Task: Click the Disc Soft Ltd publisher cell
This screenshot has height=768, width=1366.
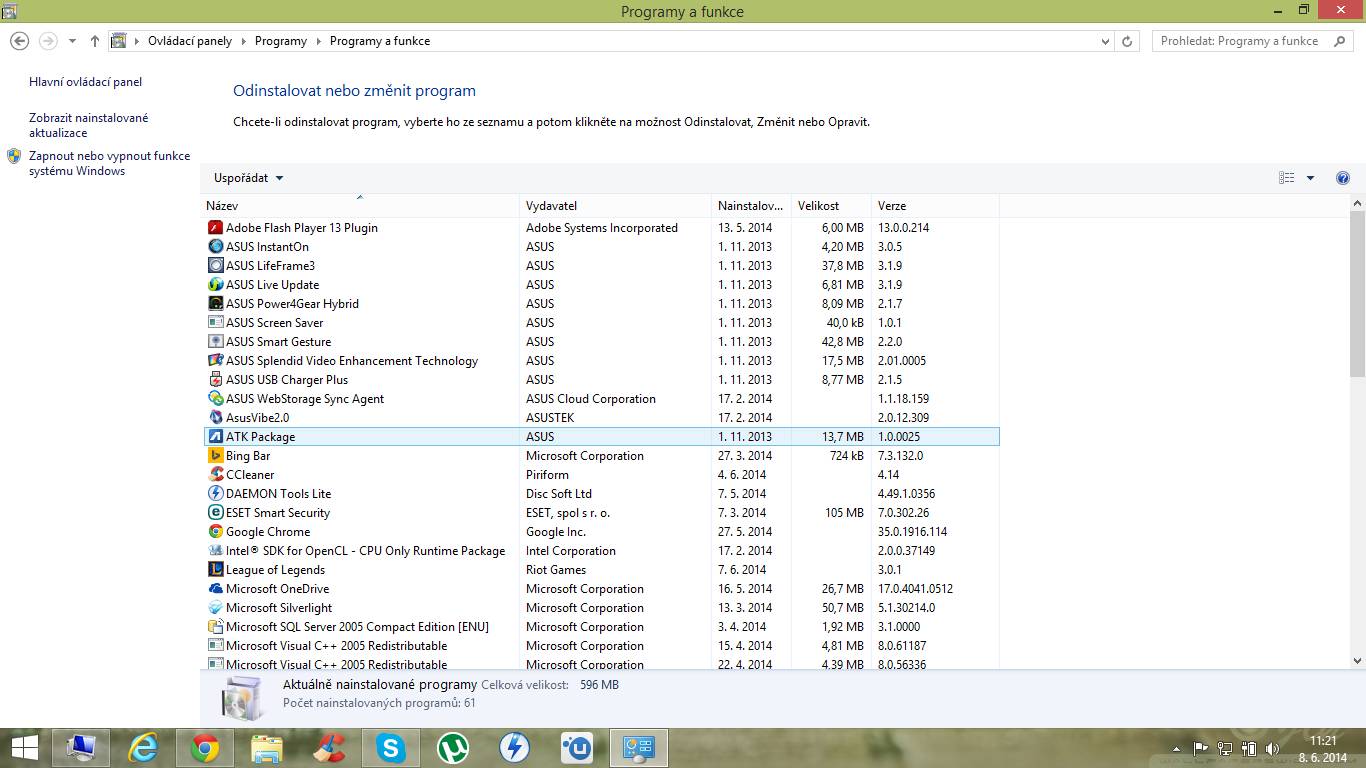Action: (x=559, y=494)
